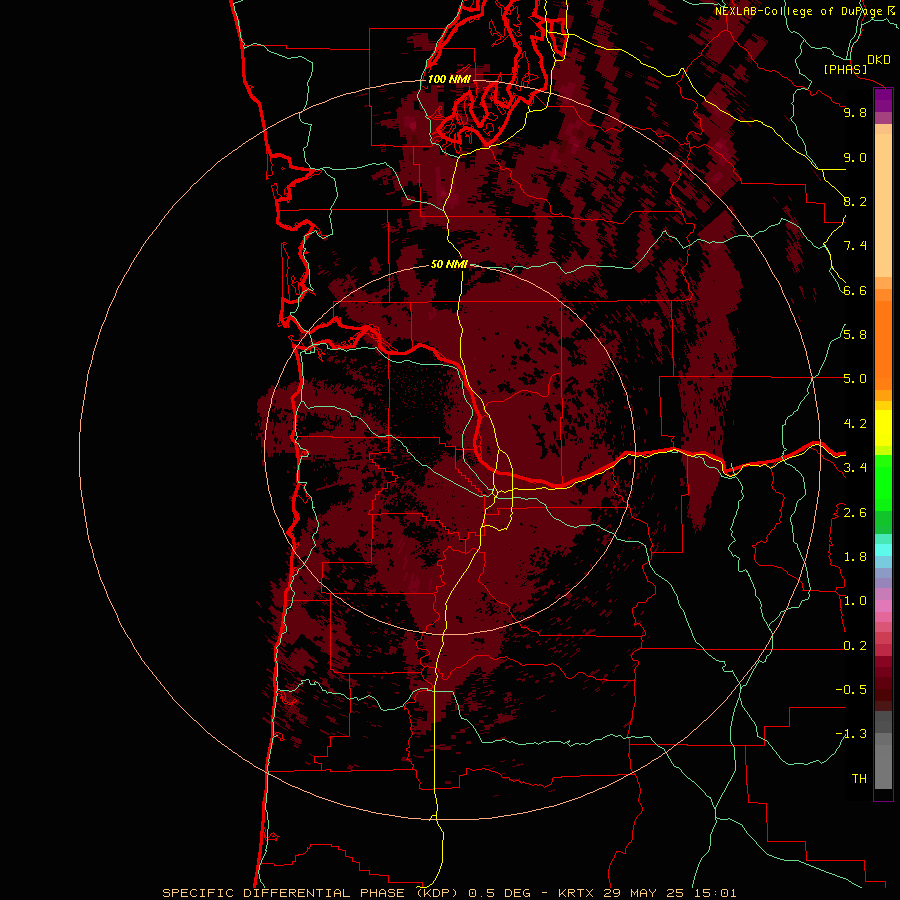The height and width of the screenshot is (900, 900).
Task: Click the -1.3 scale value
Action: (851, 734)
